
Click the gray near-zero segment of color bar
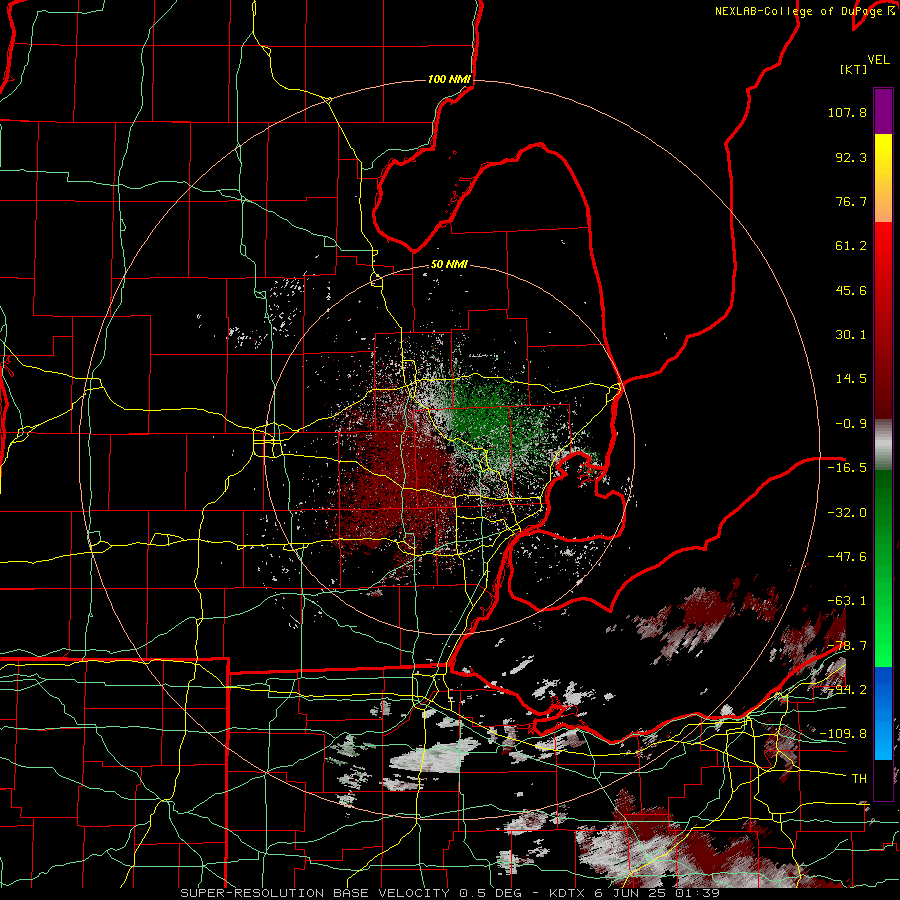click(x=883, y=444)
